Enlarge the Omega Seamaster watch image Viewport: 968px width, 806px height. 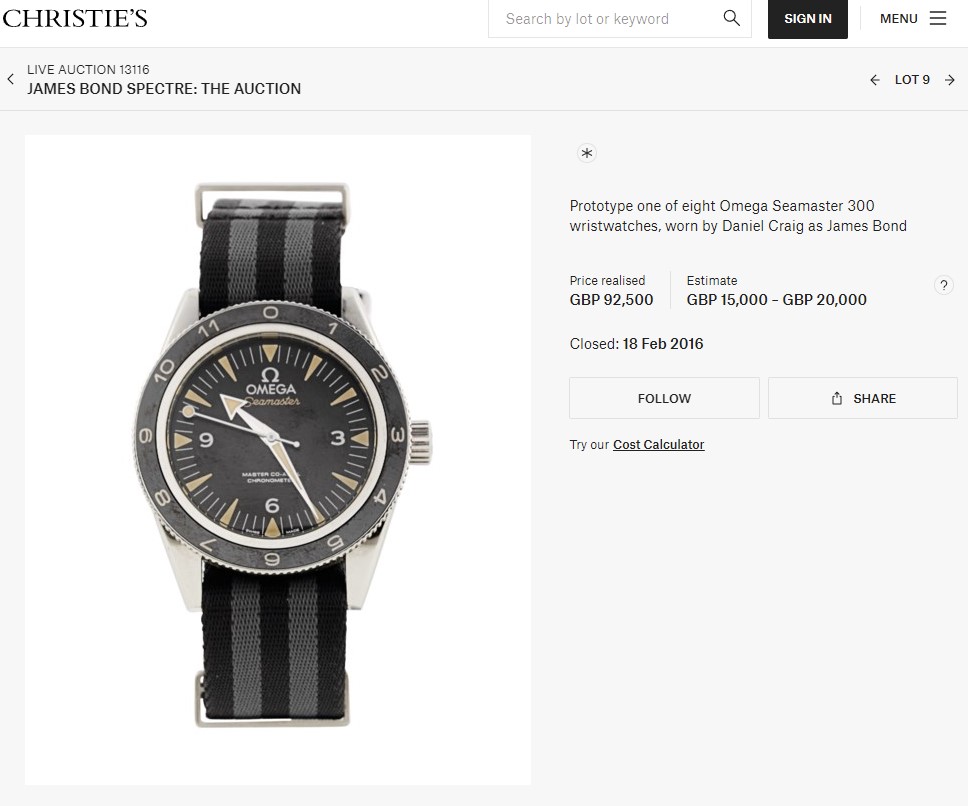(x=278, y=459)
